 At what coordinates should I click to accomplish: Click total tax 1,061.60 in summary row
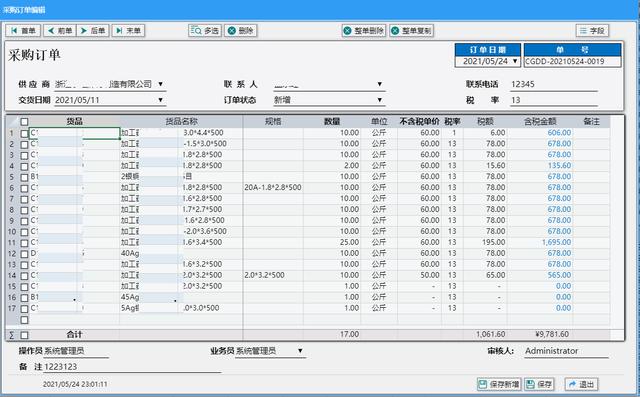[491, 334]
